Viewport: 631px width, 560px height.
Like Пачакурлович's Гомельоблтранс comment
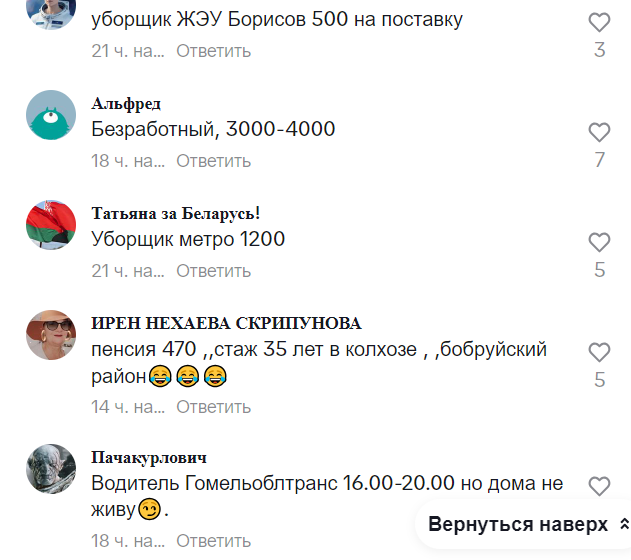pos(599,486)
